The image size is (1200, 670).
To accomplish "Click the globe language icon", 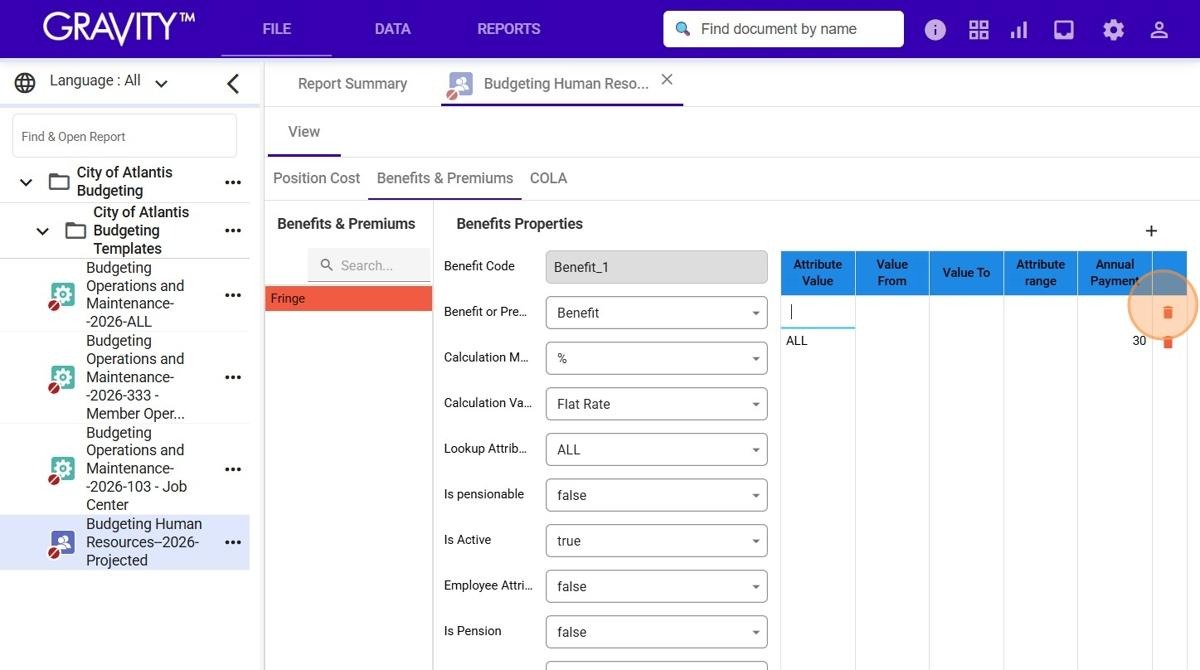I will tap(25, 82).
